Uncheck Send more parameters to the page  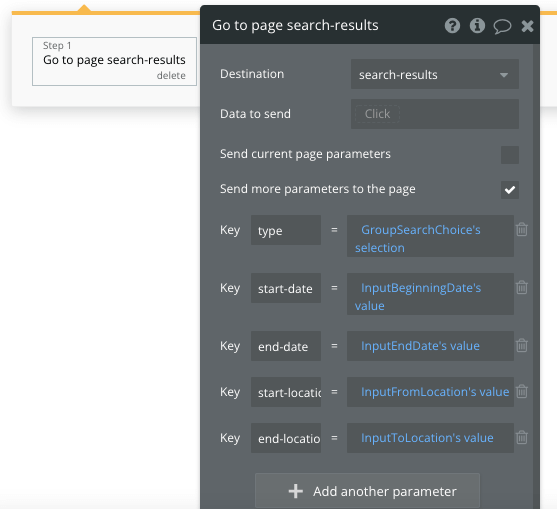(510, 190)
